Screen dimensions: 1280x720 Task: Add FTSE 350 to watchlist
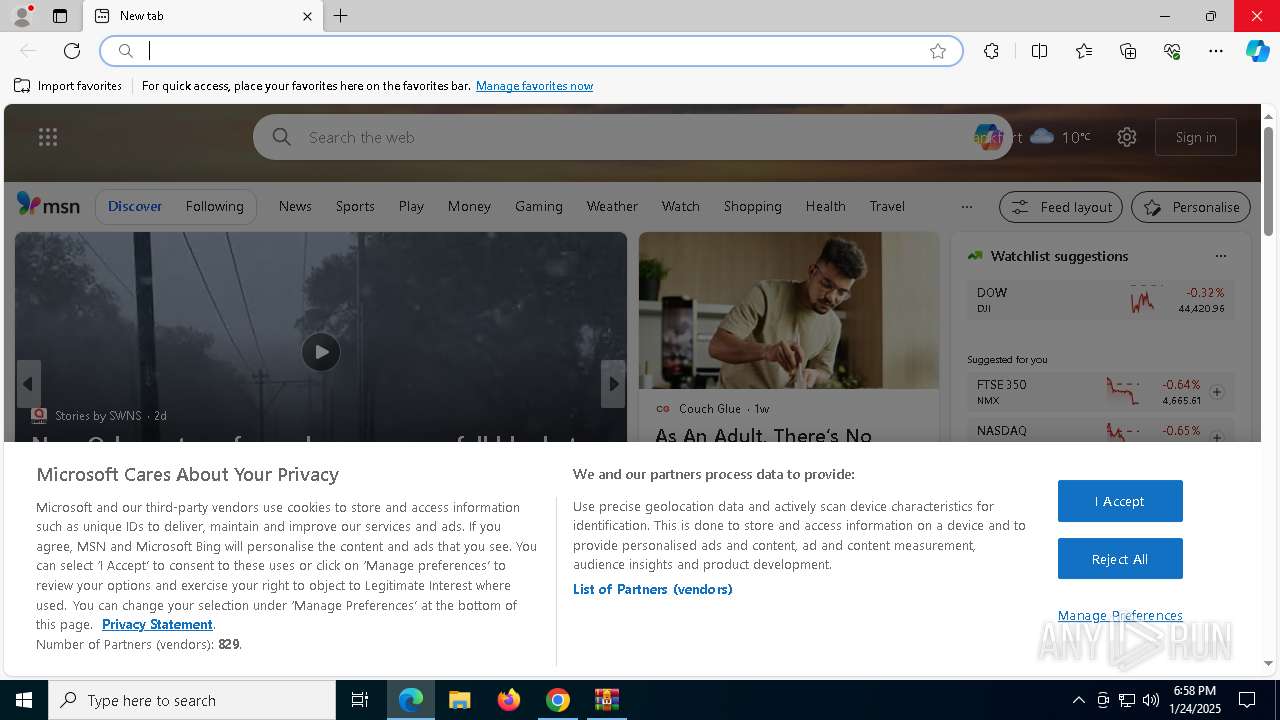(x=1217, y=392)
